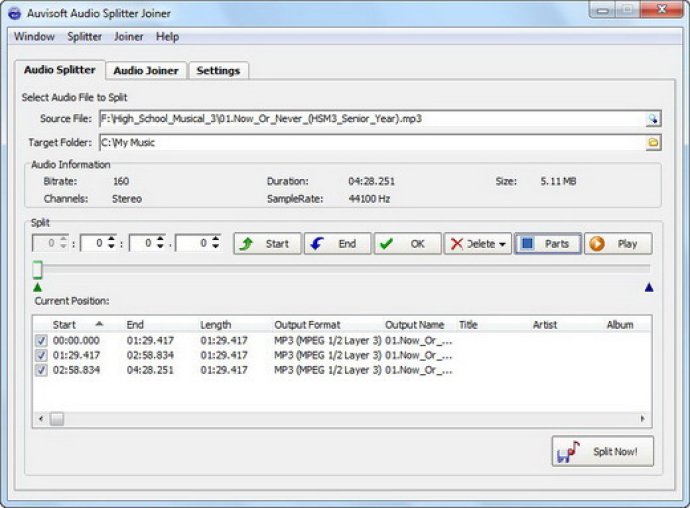Screen dimensions: 690x508
Task: Click the blue end marker triangle
Action: (x=649, y=287)
